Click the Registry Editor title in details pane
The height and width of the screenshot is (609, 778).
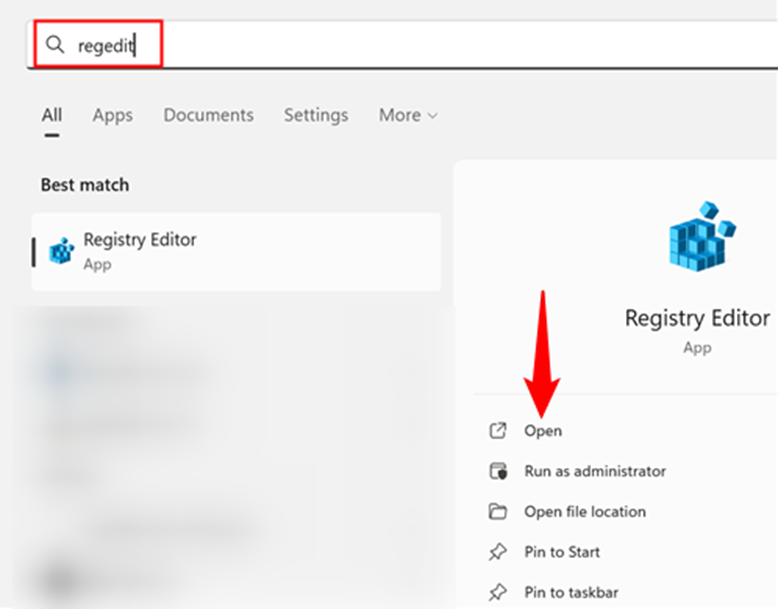(x=697, y=318)
